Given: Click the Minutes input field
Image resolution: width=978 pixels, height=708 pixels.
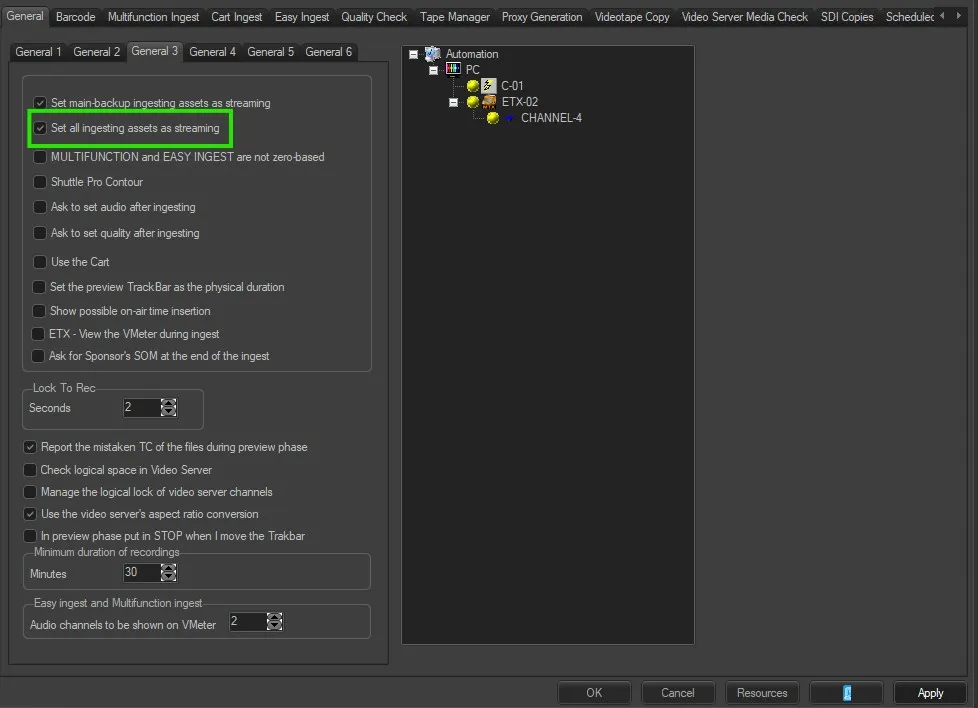Looking at the screenshot, I should click(x=140, y=573).
